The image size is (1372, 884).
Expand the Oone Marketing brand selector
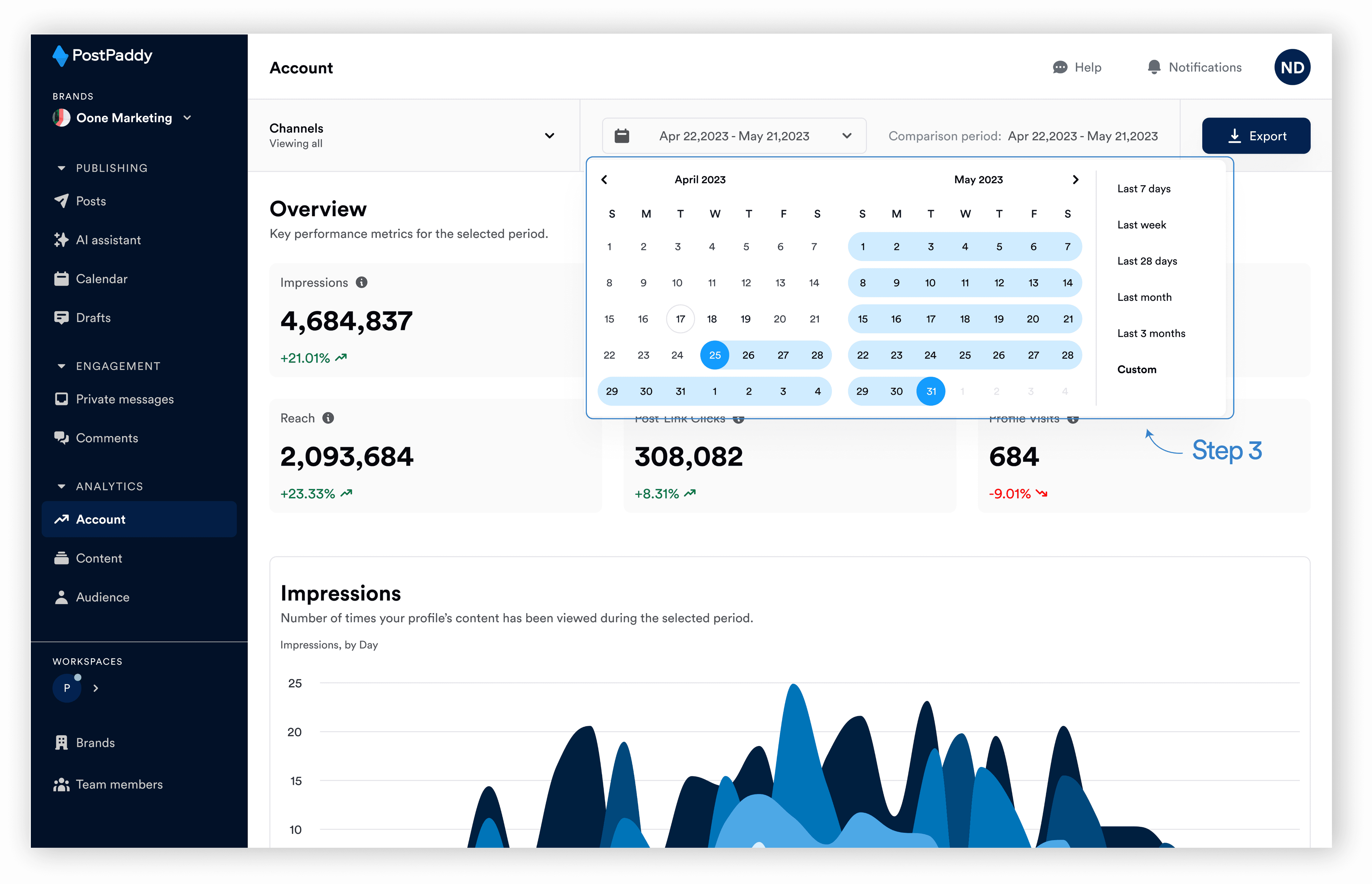point(187,118)
